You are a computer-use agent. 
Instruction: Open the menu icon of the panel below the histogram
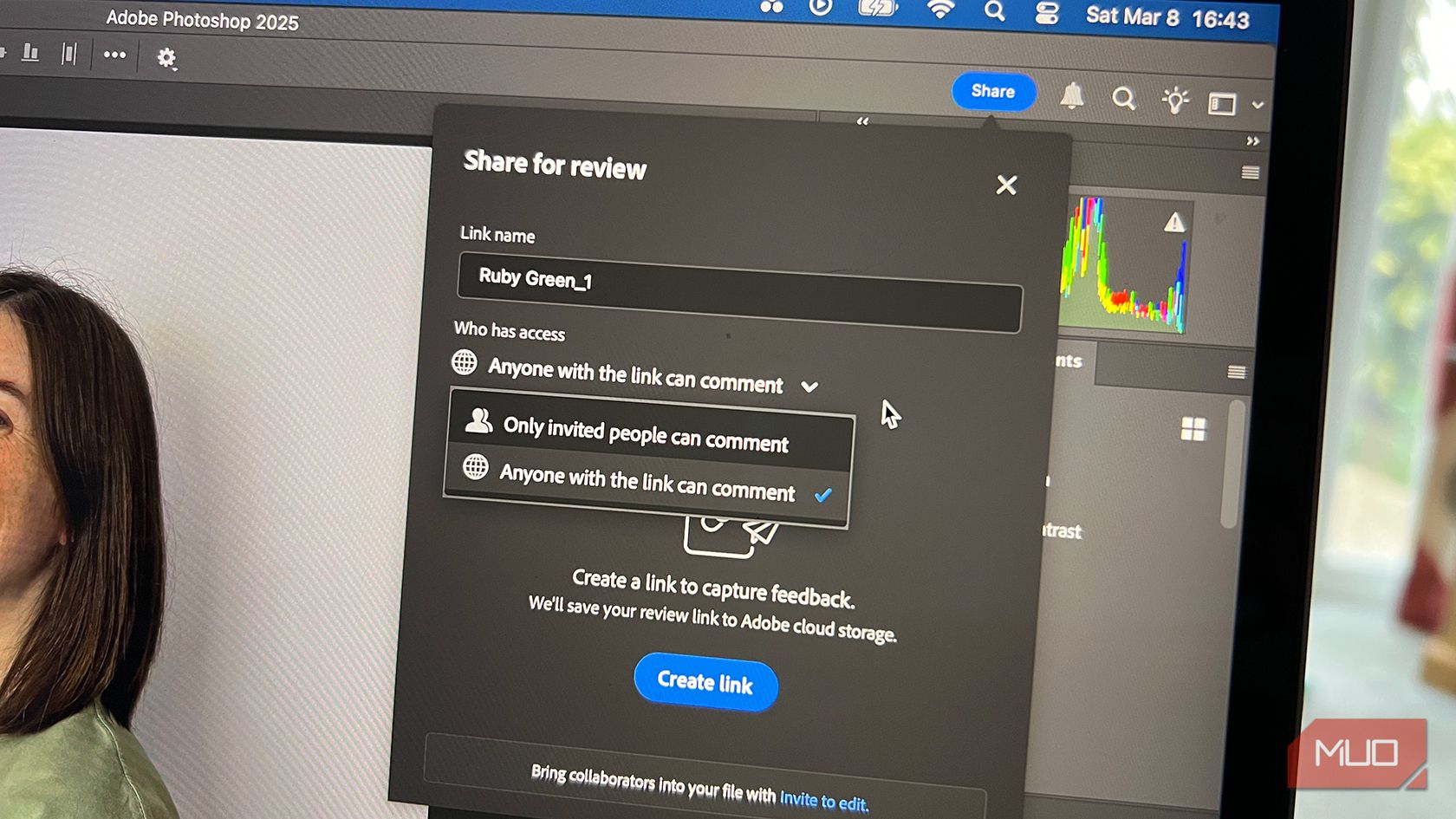coord(1237,372)
